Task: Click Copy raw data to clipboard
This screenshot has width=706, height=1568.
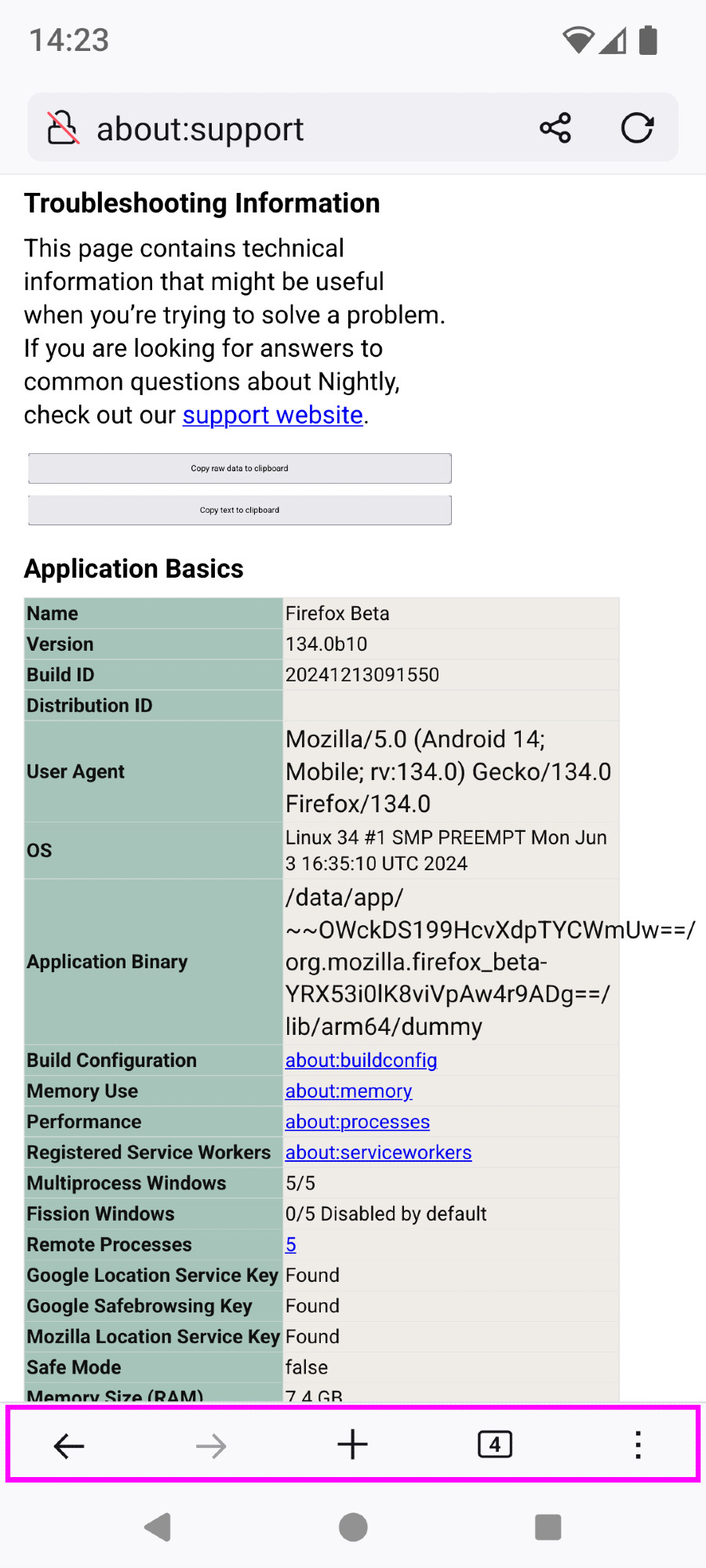Action: (x=240, y=468)
